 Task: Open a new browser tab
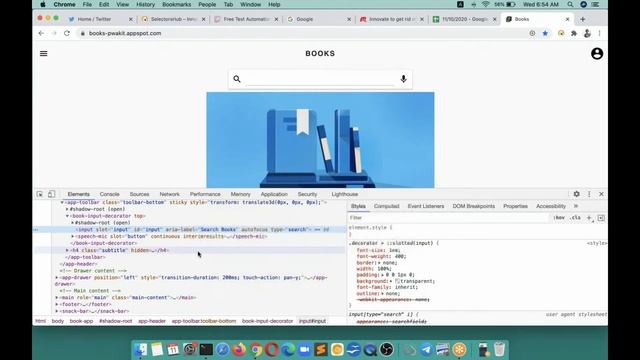582,19
